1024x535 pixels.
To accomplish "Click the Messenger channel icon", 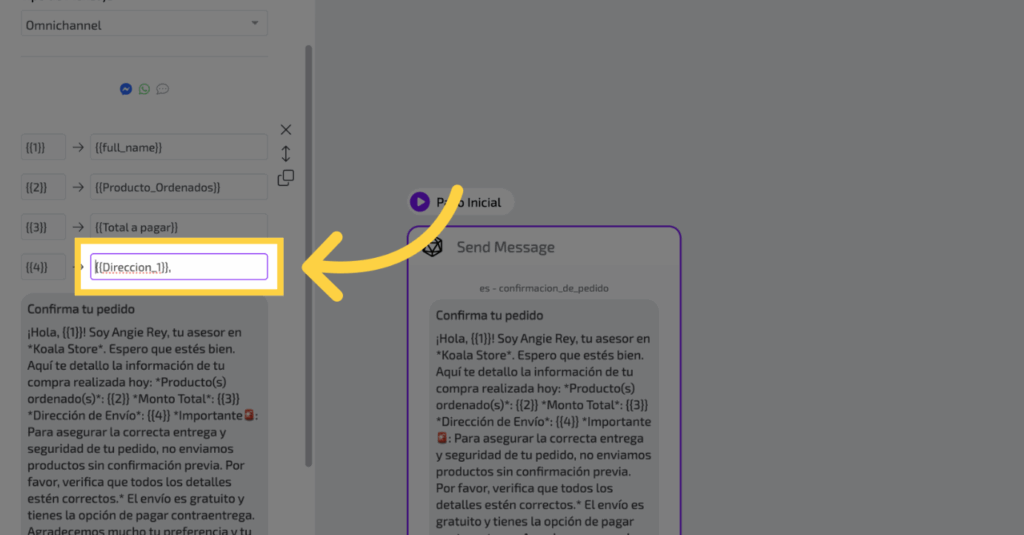I will click(126, 89).
